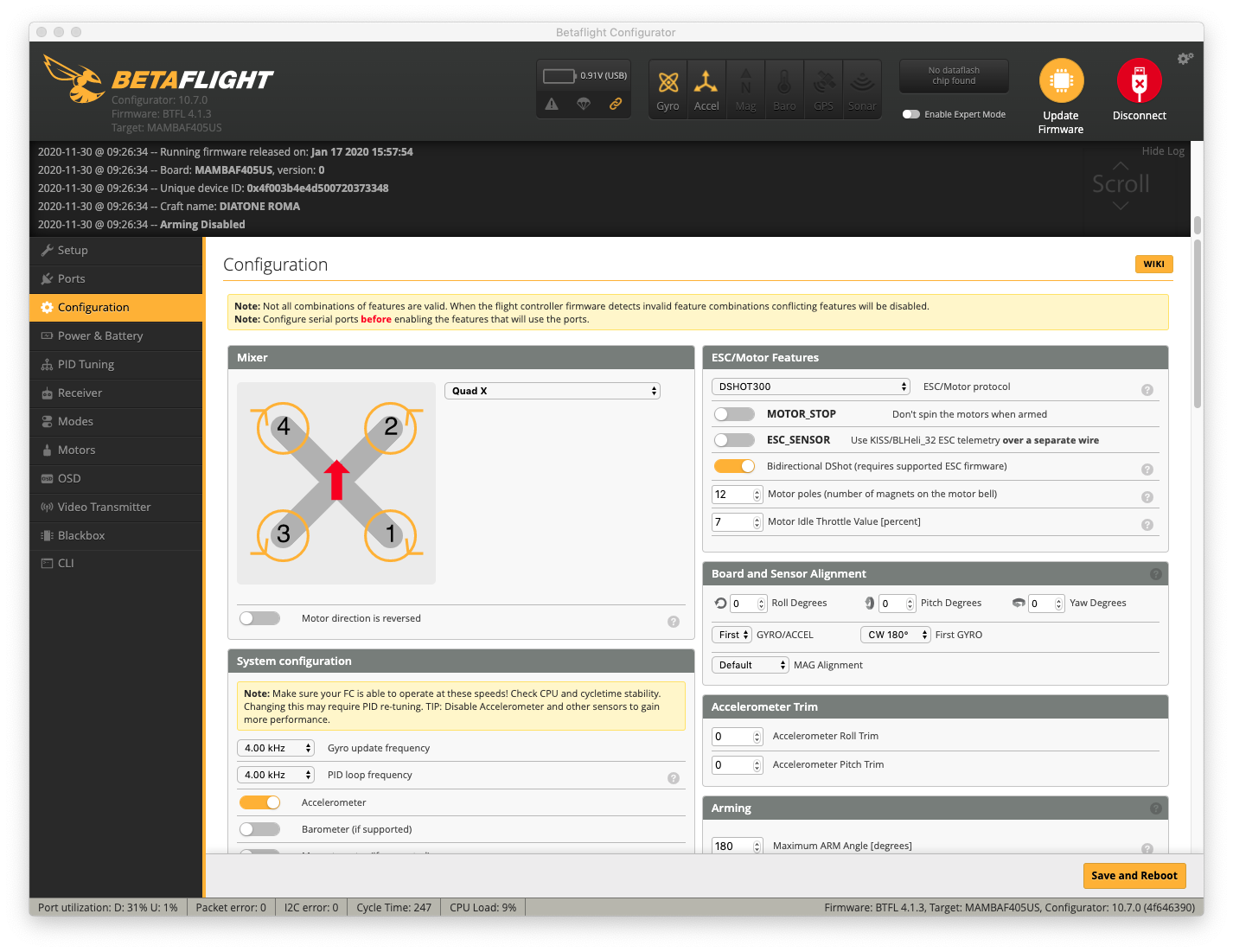Open the Gyro update frequency dropdown

click(x=276, y=748)
